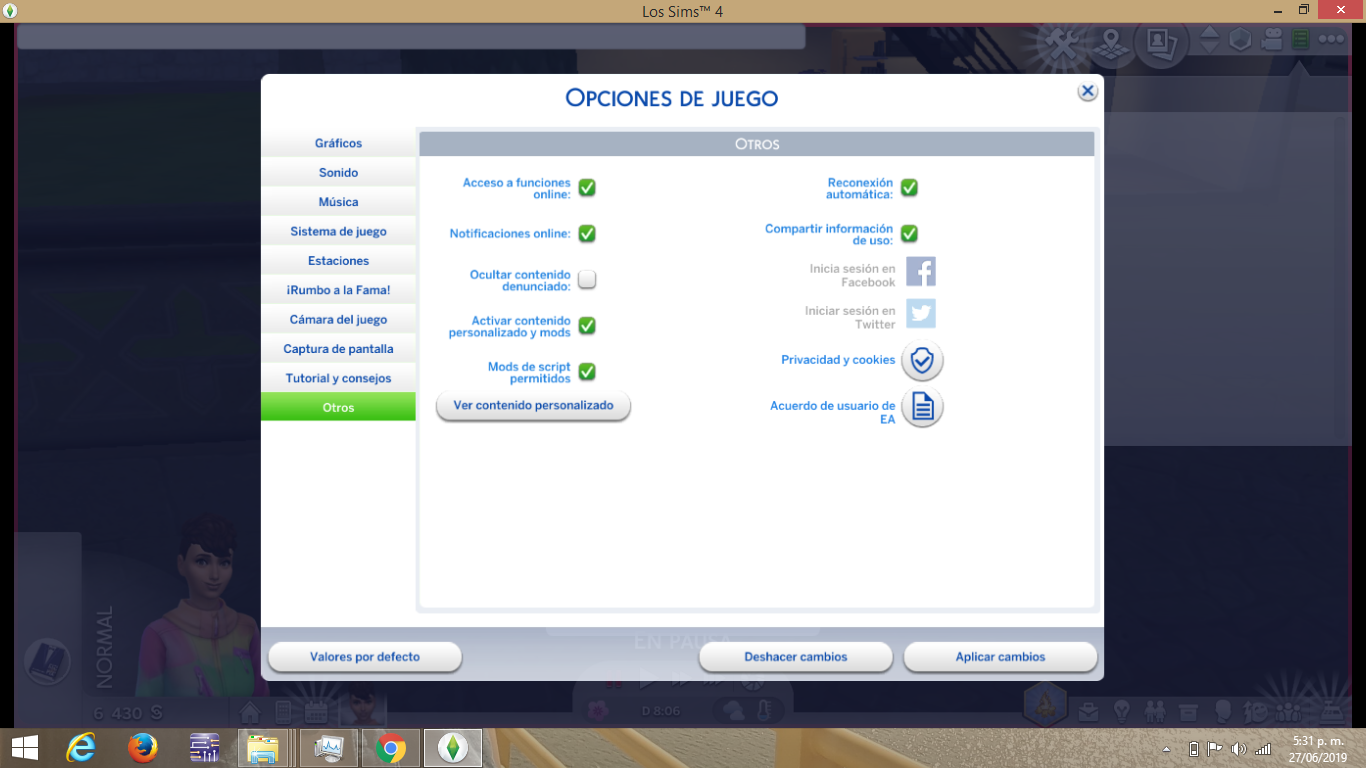Close the Opciones de juego dialog
Screen dimensions: 1366x768
[1087, 91]
